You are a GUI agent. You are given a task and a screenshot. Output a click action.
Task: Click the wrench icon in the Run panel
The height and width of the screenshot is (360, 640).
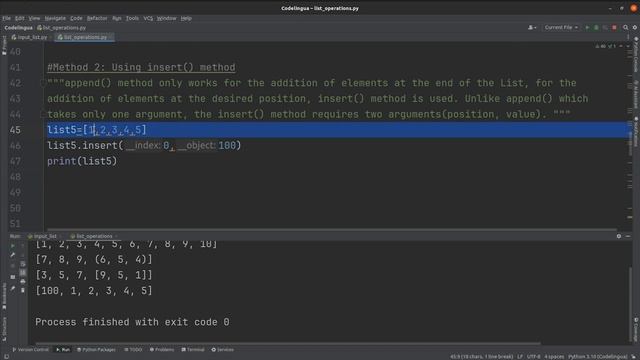click(13, 255)
